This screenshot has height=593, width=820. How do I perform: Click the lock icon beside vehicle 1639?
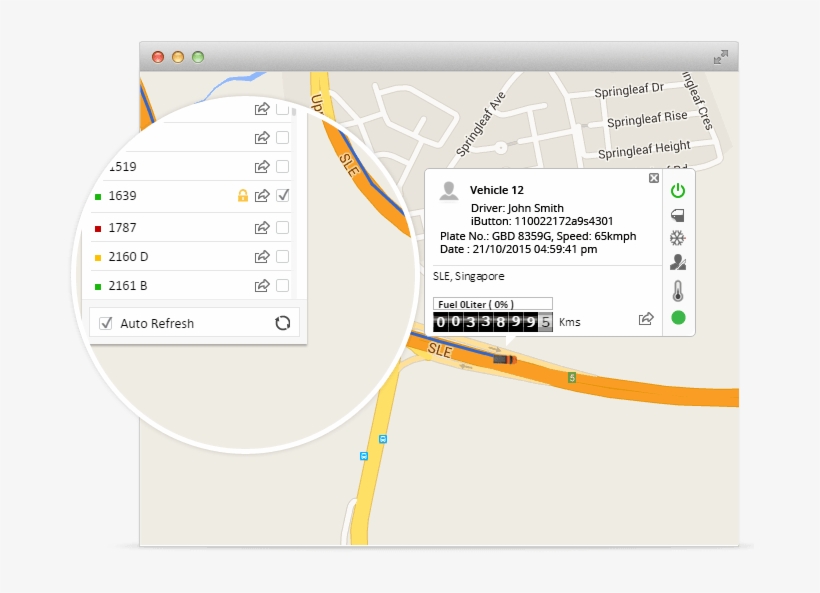coord(243,196)
